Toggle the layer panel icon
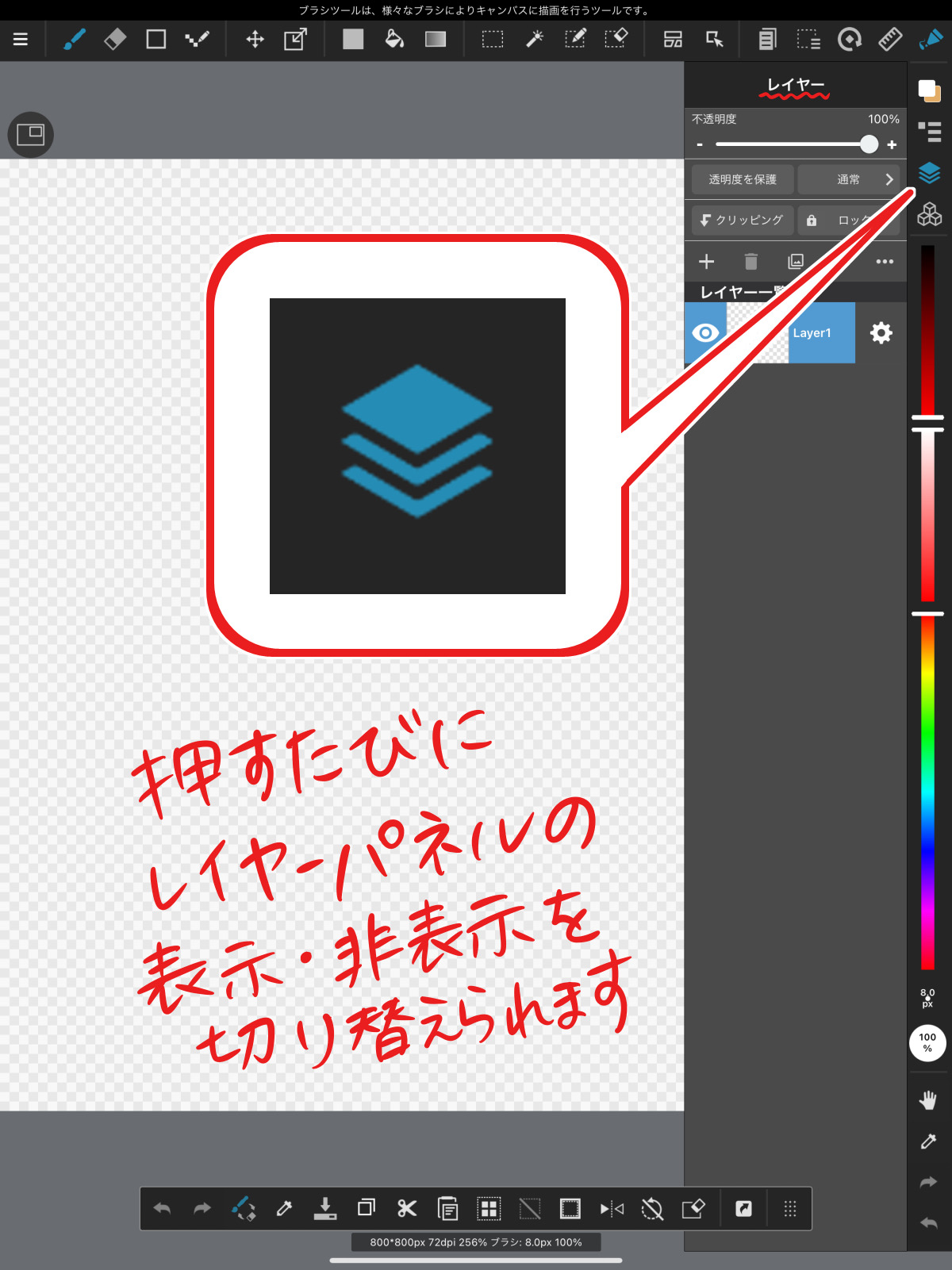 [929, 172]
